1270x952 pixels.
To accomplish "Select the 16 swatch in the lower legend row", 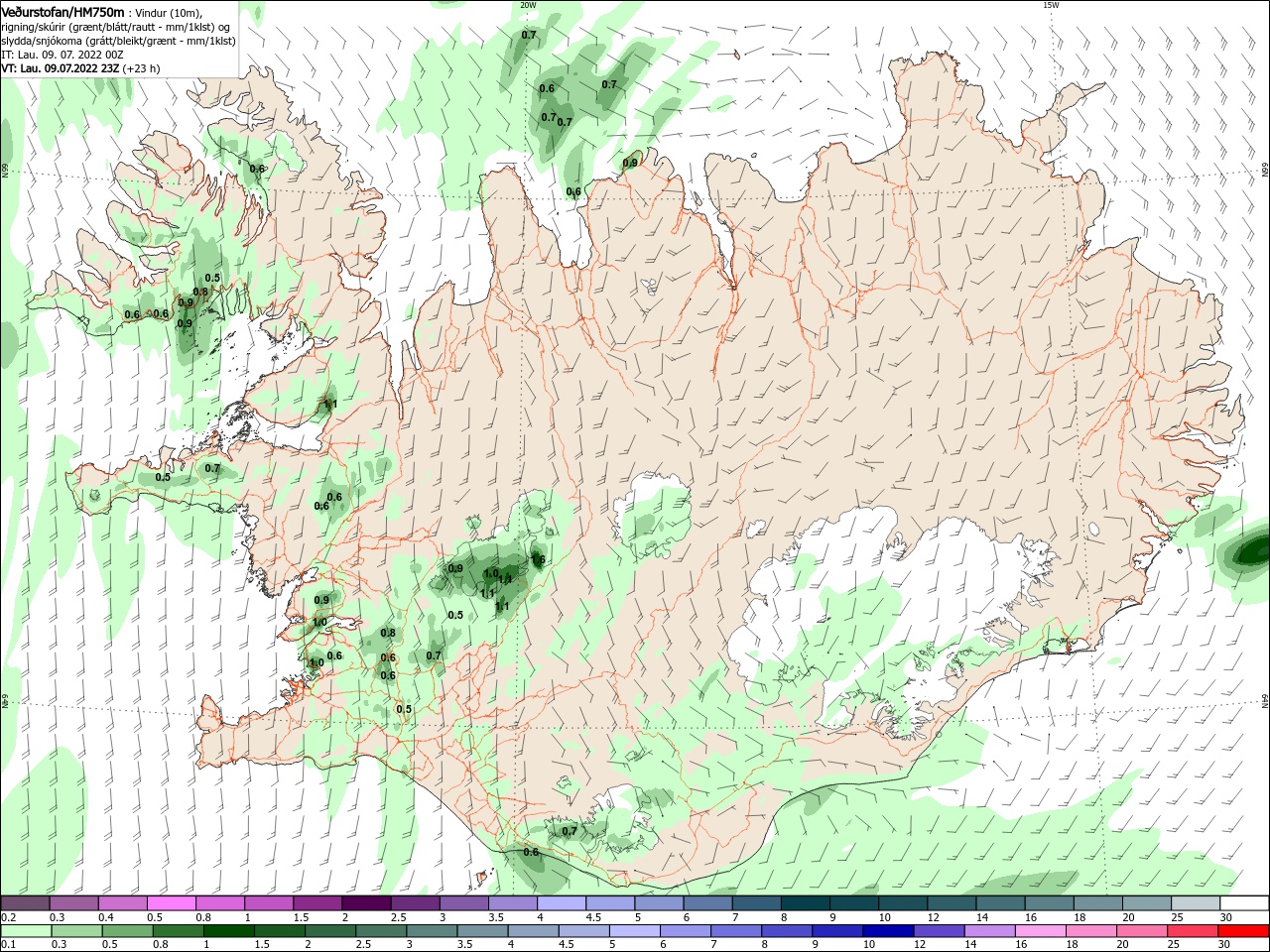I will (1039, 931).
